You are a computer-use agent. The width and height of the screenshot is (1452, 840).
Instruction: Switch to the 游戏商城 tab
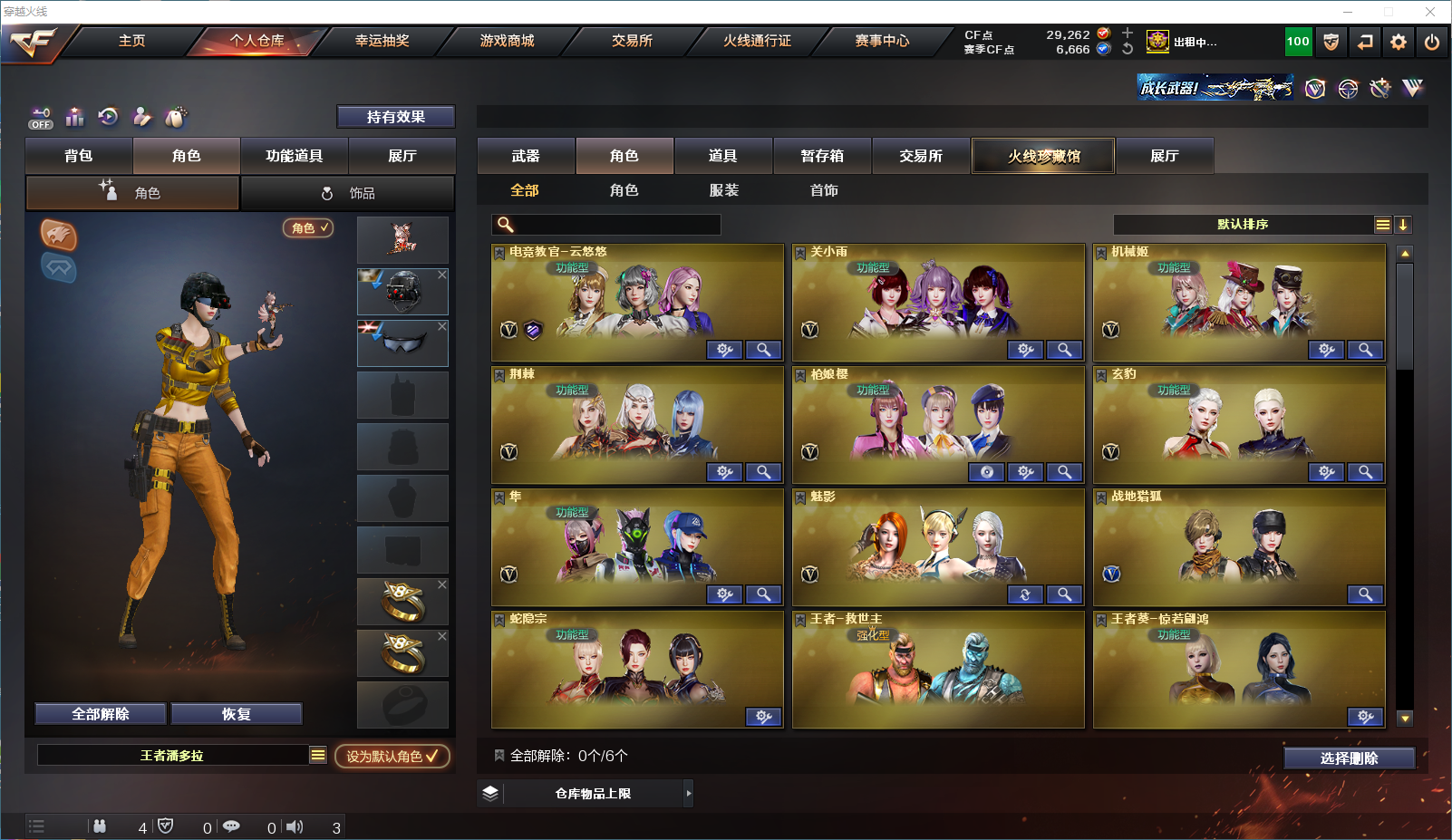(508, 41)
